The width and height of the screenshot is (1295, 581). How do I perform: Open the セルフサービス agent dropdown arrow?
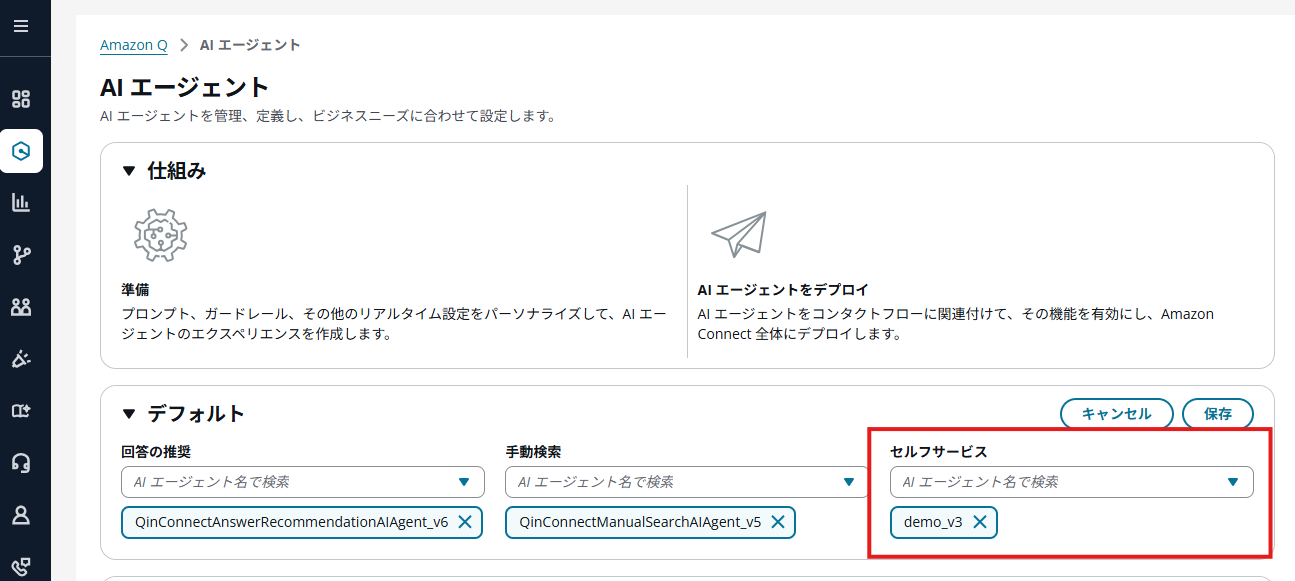1233,482
